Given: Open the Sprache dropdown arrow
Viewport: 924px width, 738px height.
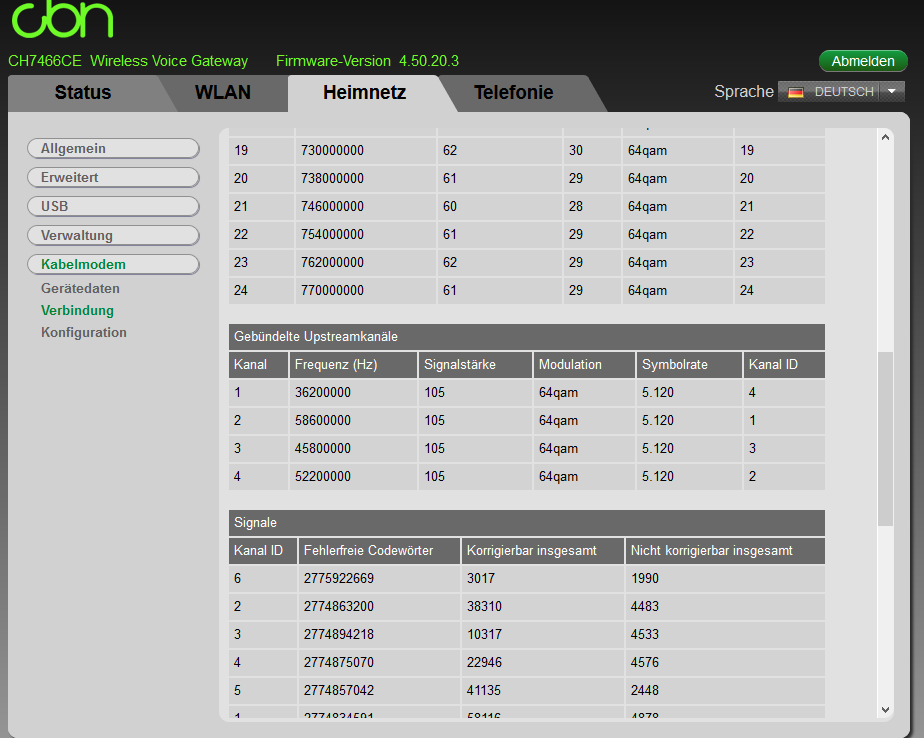Looking at the screenshot, I should (892, 91).
